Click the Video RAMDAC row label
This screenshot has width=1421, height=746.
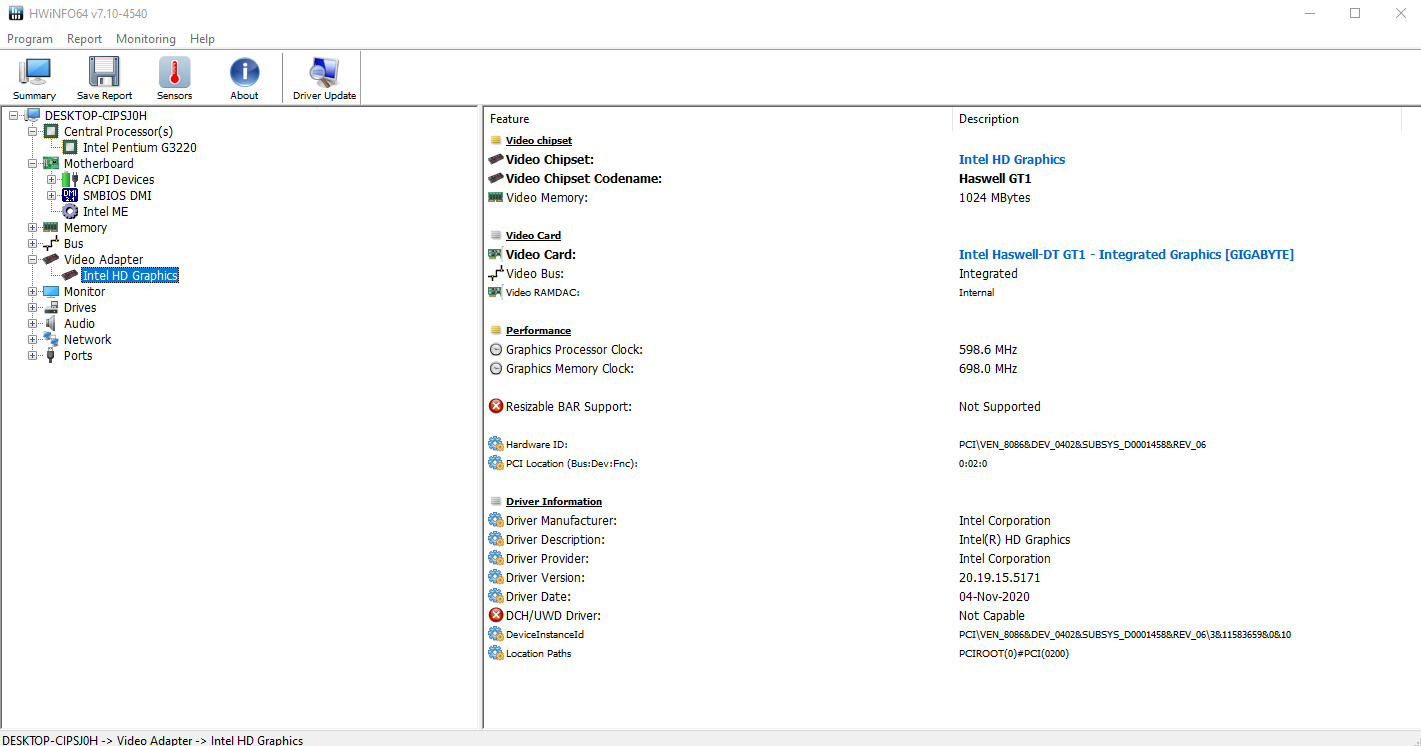tap(543, 292)
